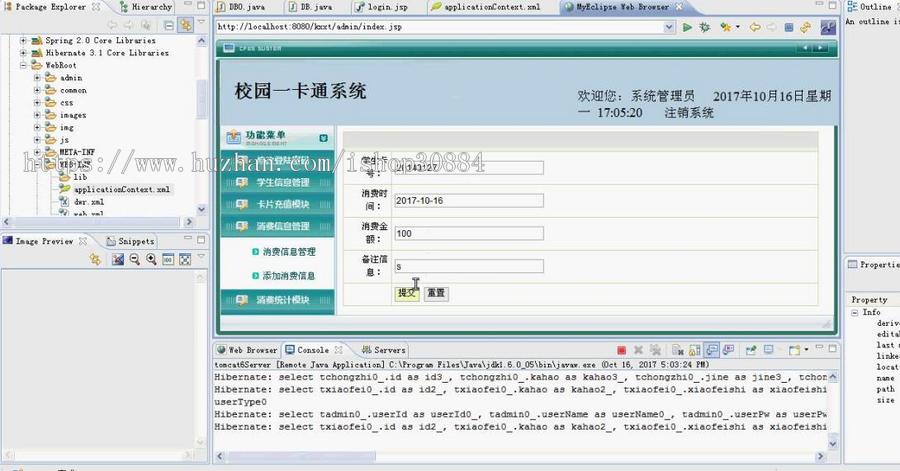This screenshot has width=900, height=471.
Task: Switch to the Web Browser bottom tab
Action: [x=247, y=349]
